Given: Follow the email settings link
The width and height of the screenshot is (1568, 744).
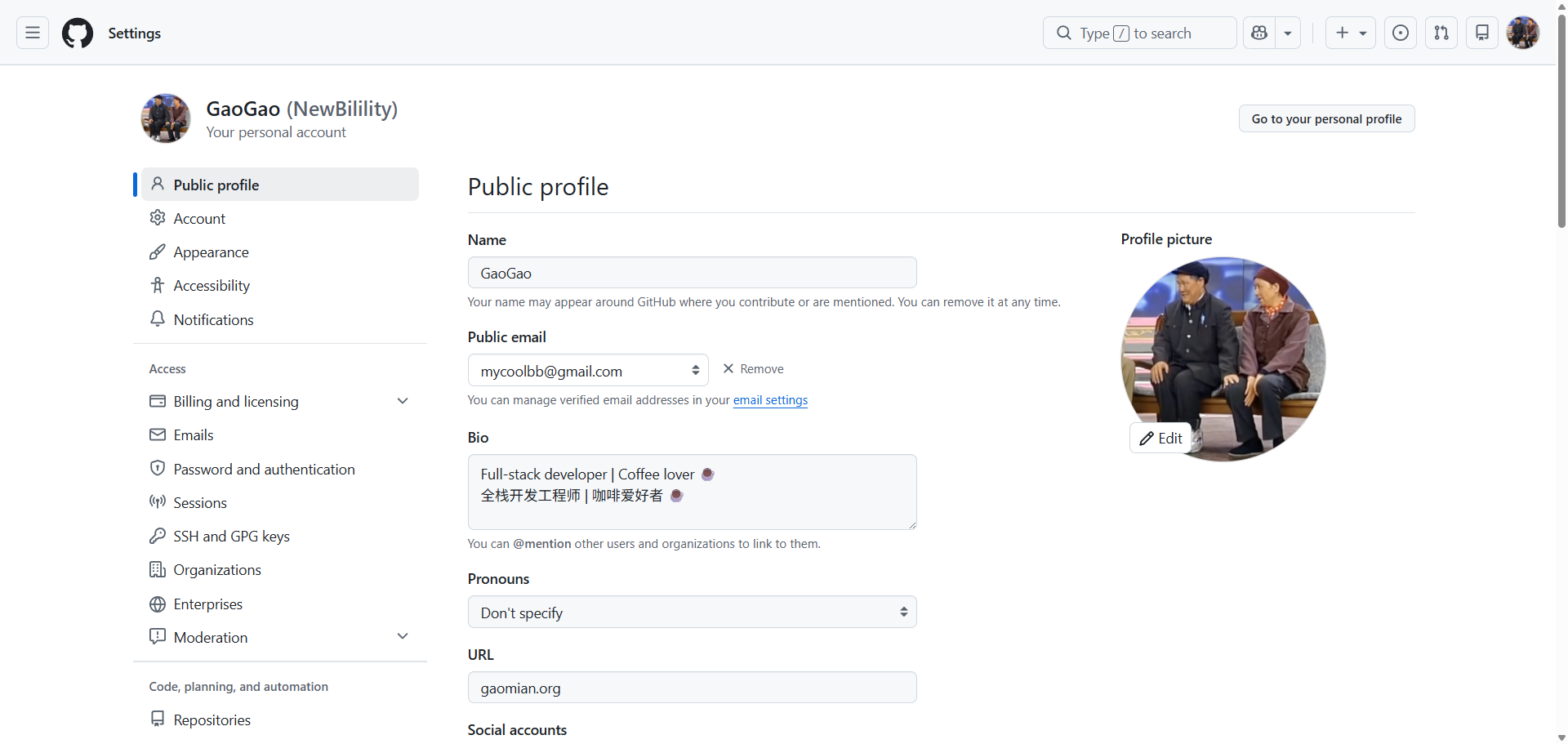Looking at the screenshot, I should click(770, 400).
